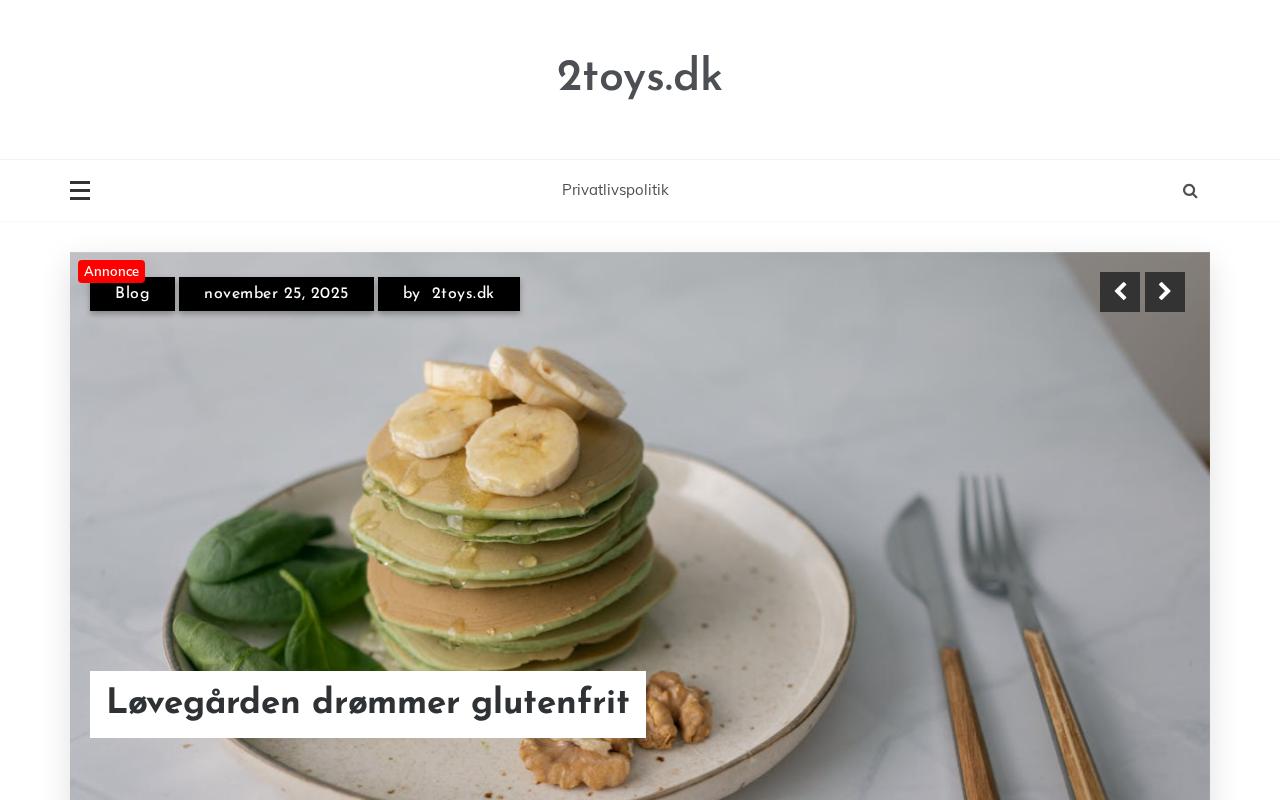Show next featured post with right chevron

[x=1165, y=292]
